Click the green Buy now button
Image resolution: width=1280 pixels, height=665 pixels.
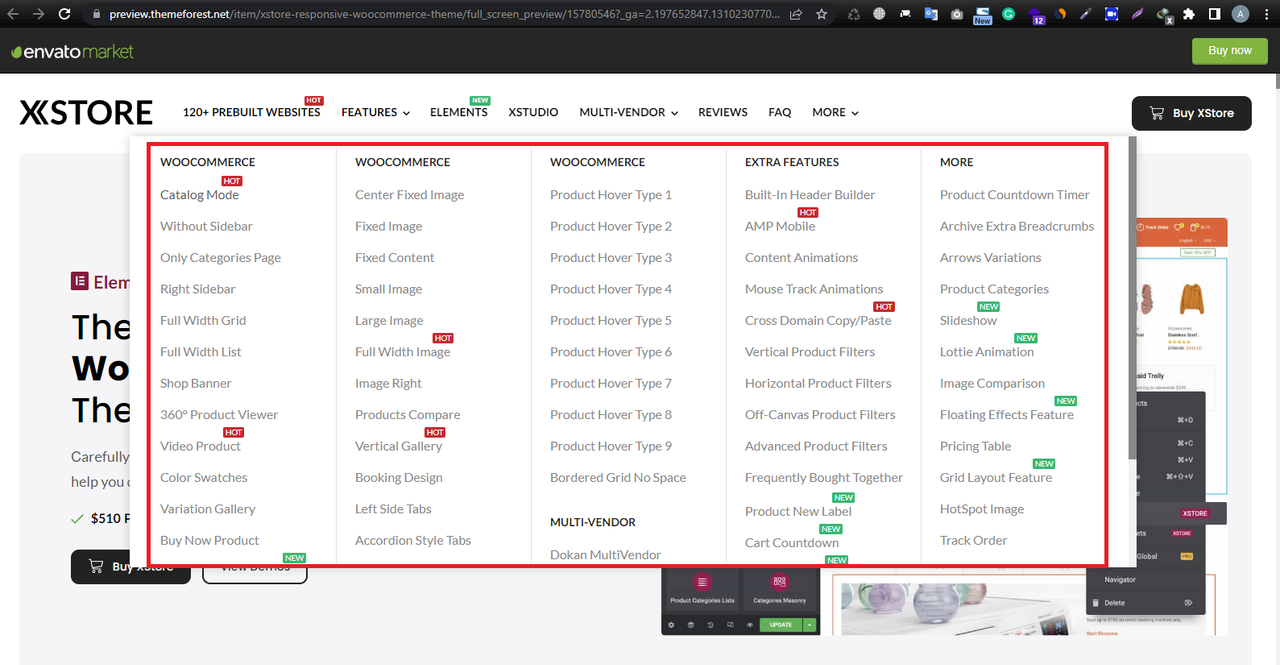pos(1230,51)
